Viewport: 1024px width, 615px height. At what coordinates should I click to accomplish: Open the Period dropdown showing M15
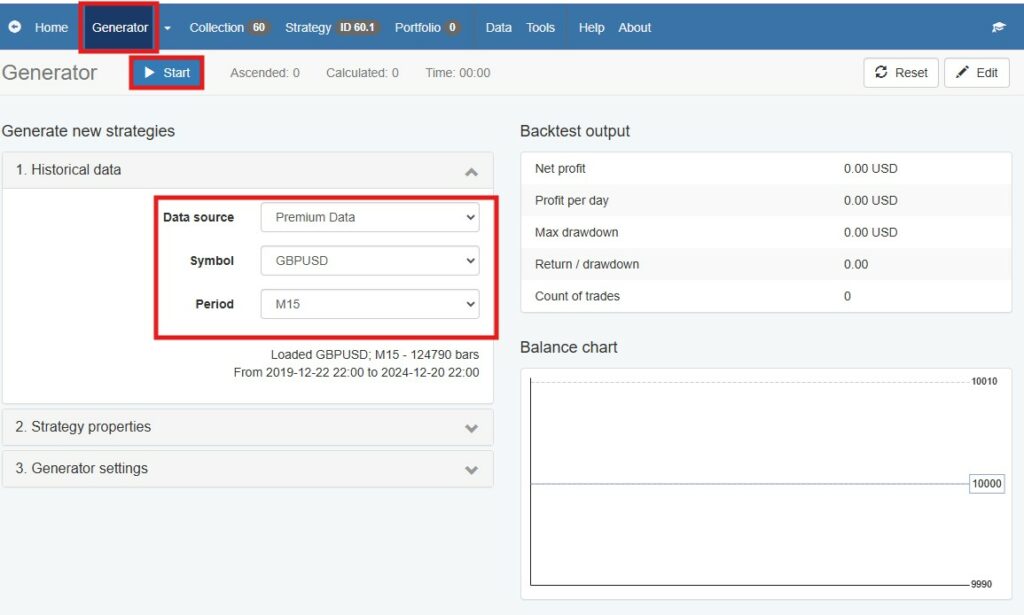pyautogui.click(x=369, y=304)
